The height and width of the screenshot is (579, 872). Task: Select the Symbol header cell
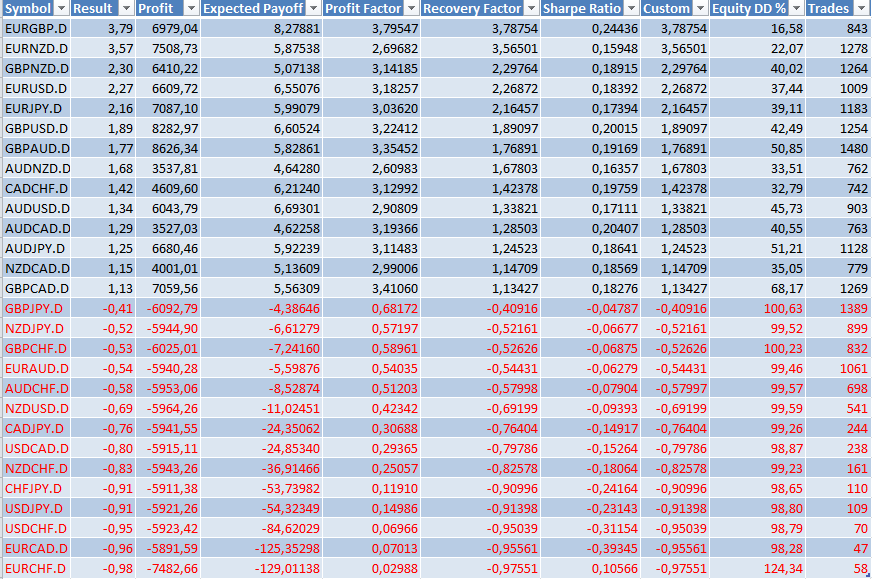(x=36, y=8)
